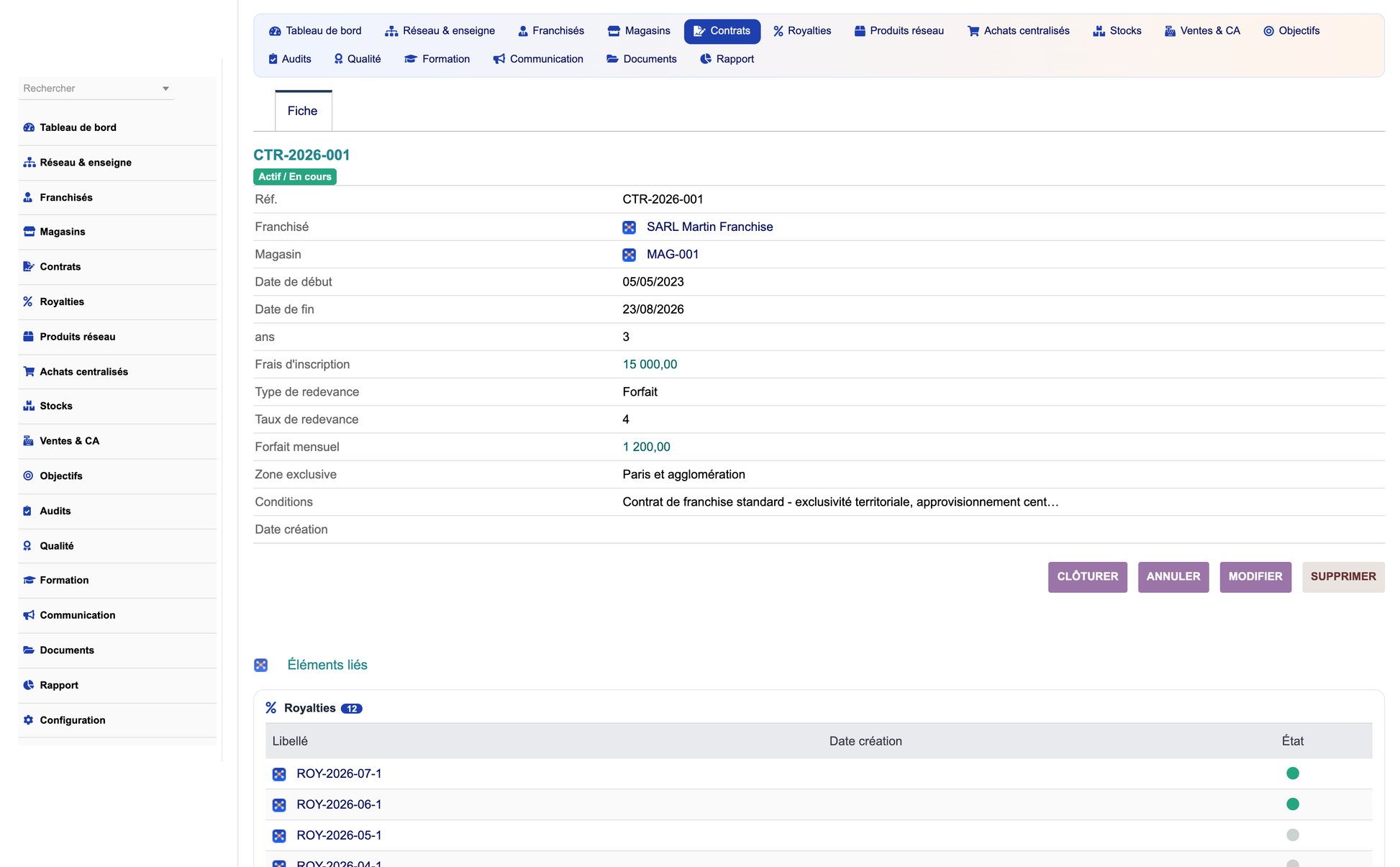Image resolution: width=1400 pixels, height=867 pixels.
Task: Click Magasins store icon in sidebar
Action: tap(29, 232)
